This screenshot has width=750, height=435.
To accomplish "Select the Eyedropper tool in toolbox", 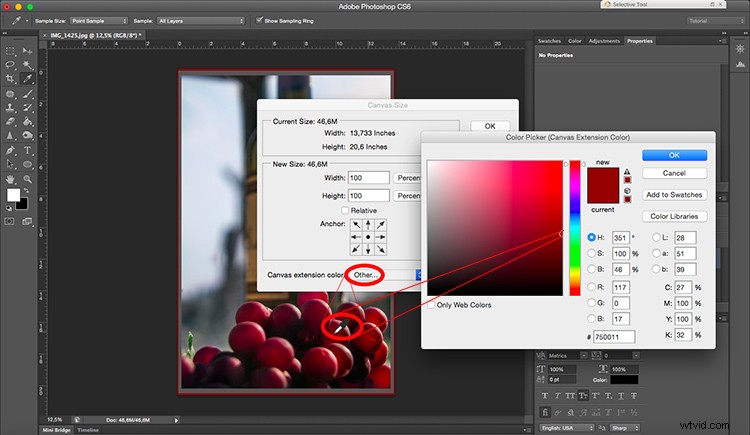I will 27,78.
